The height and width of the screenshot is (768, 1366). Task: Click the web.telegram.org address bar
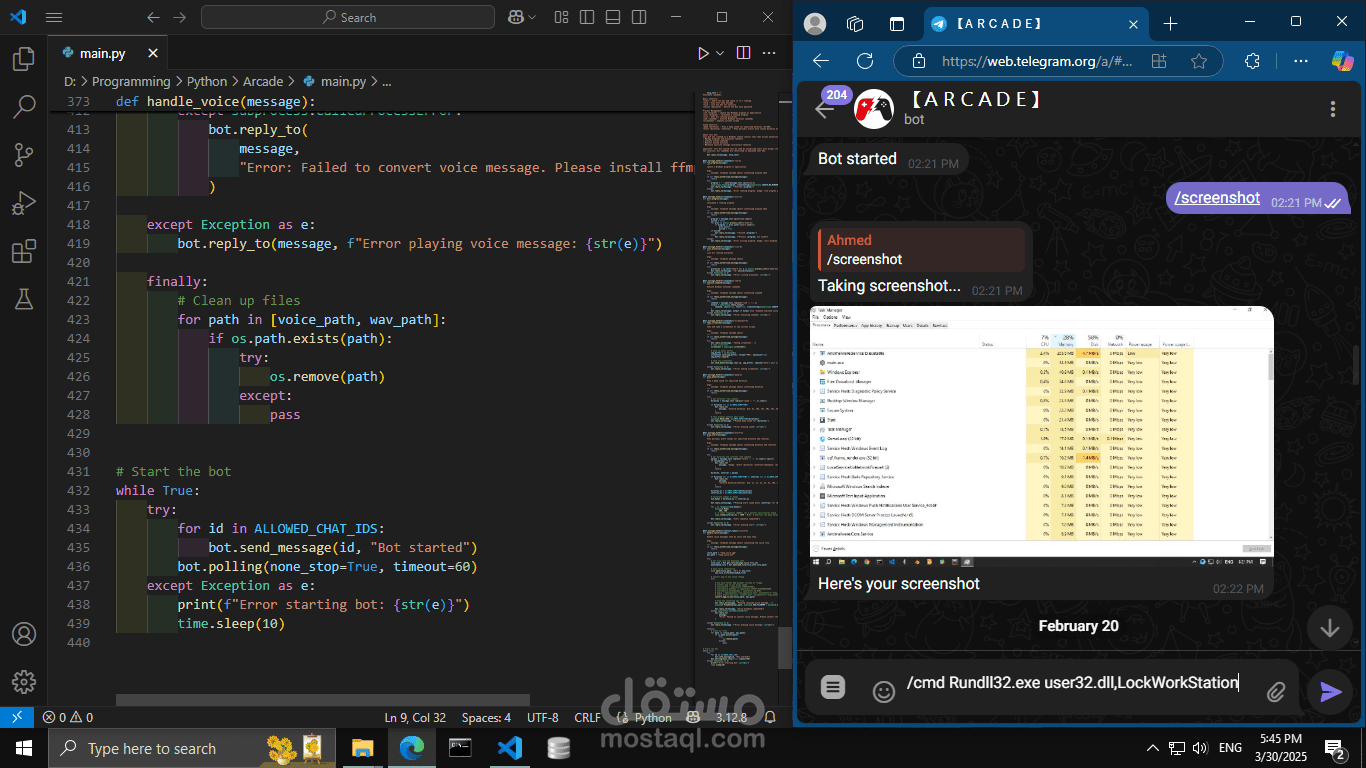(x=1036, y=61)
